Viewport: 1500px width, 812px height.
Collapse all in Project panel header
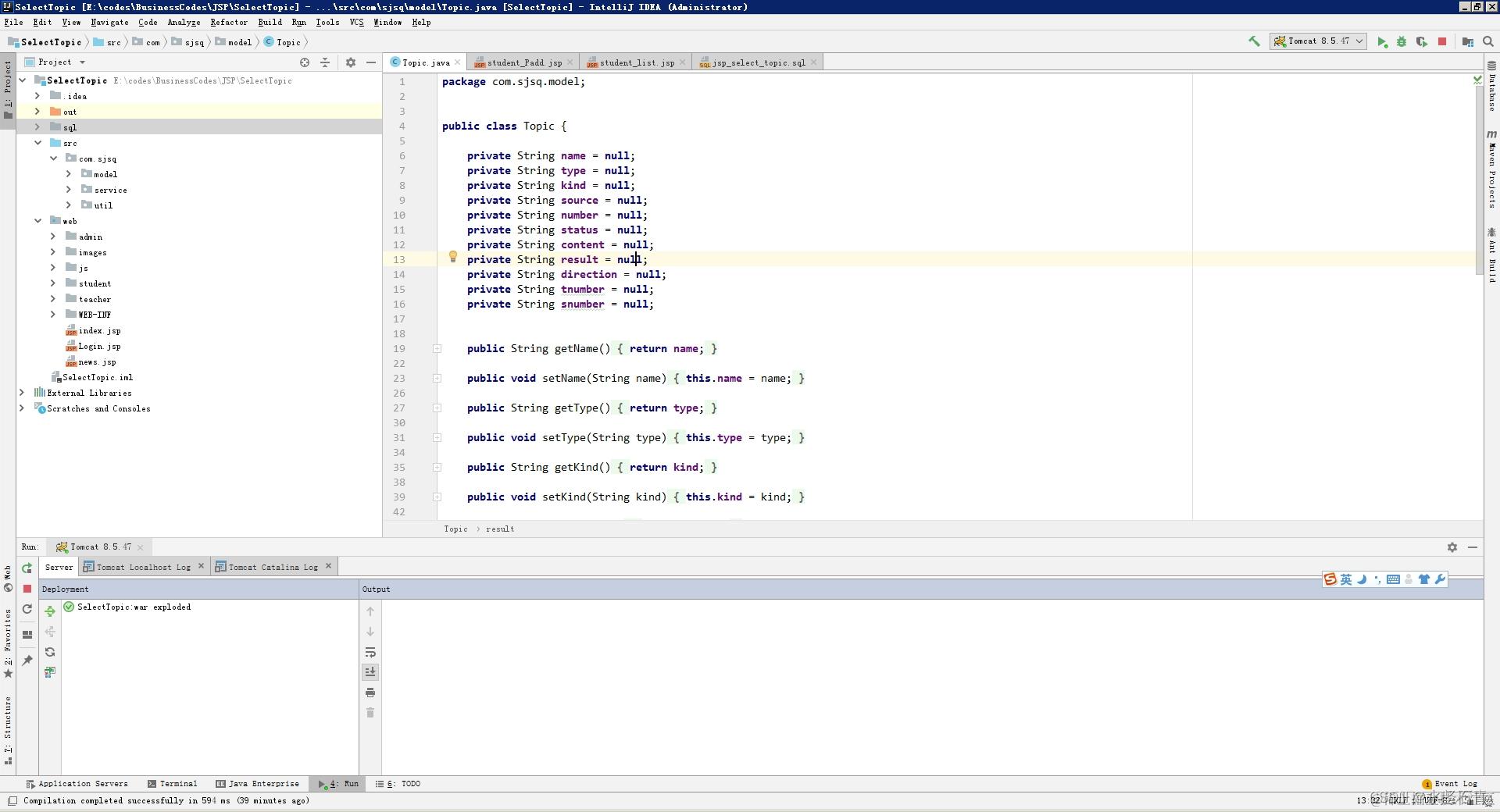click(x=325, y=62)
